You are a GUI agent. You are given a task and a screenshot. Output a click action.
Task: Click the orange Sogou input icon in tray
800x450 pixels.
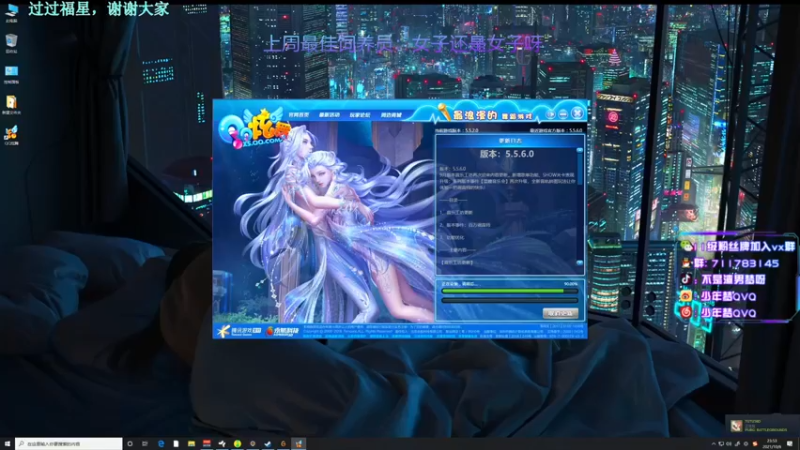click(755, 444)
